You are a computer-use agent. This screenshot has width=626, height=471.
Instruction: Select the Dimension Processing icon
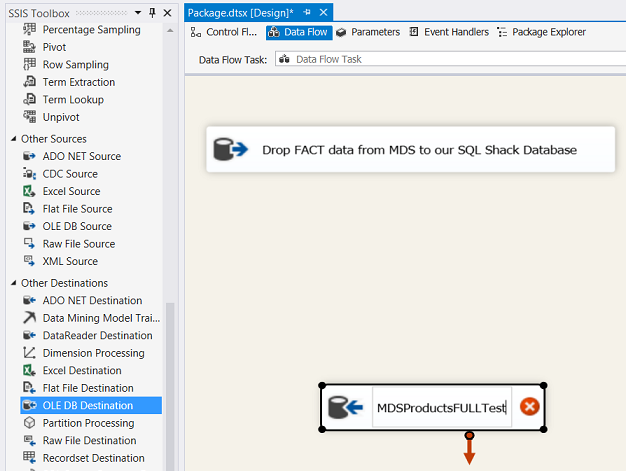(29, 353)
